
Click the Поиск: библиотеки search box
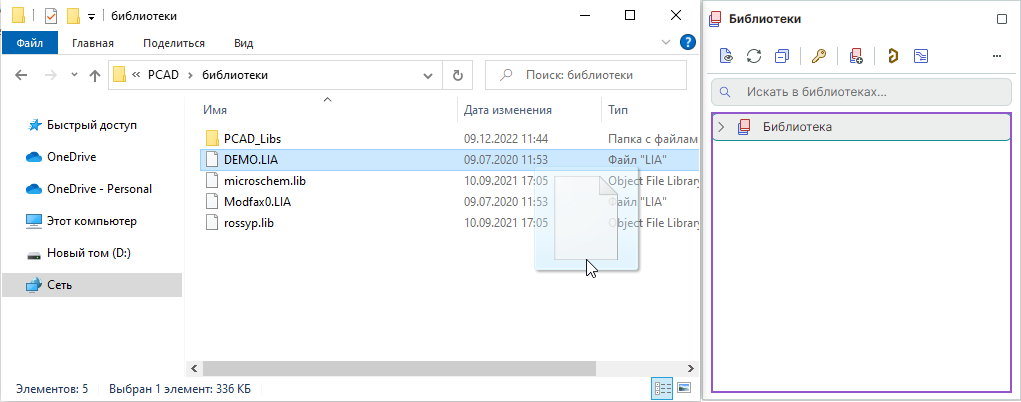point(586,75)
